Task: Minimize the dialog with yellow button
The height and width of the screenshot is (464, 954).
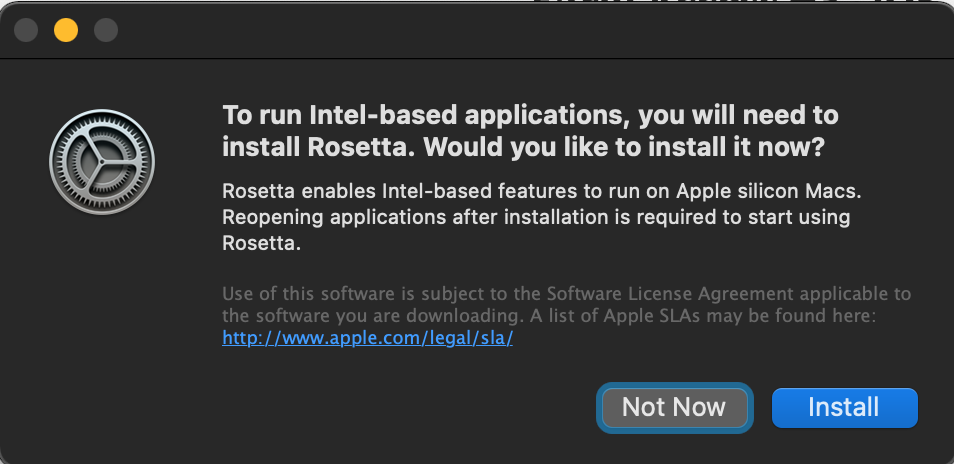Action: pos(66,30)
